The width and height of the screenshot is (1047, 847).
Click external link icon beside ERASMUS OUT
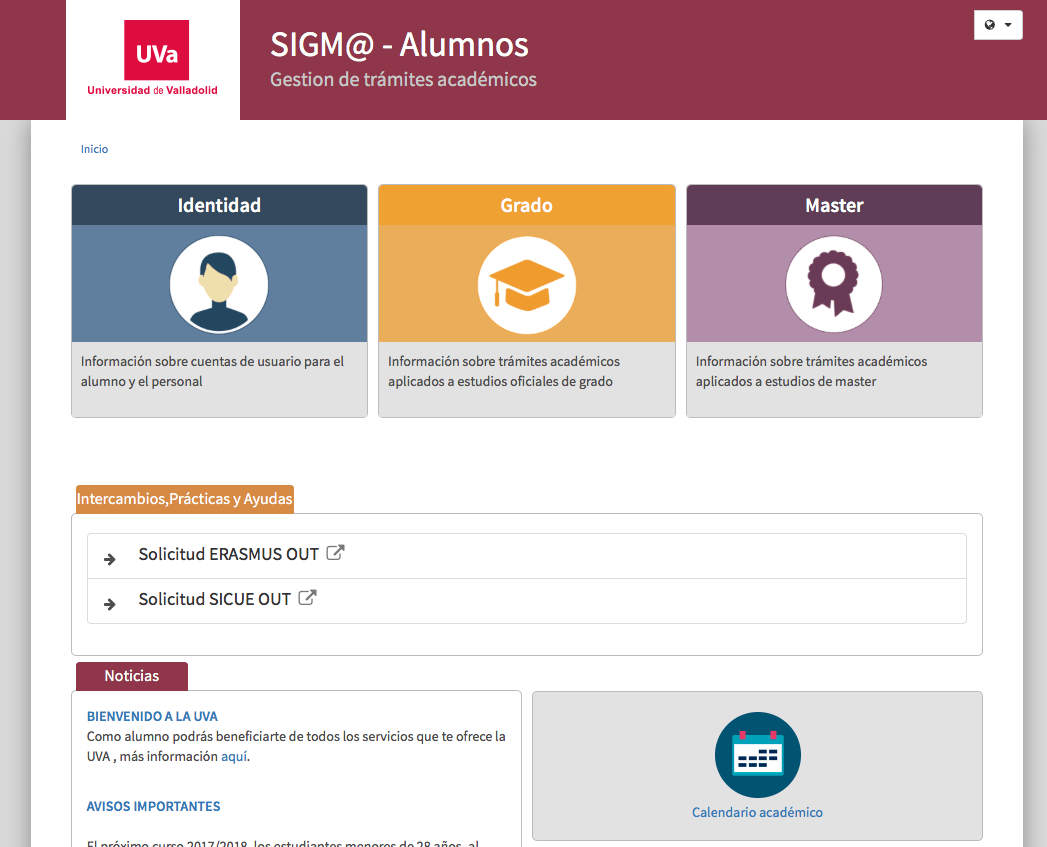point(335,553)
